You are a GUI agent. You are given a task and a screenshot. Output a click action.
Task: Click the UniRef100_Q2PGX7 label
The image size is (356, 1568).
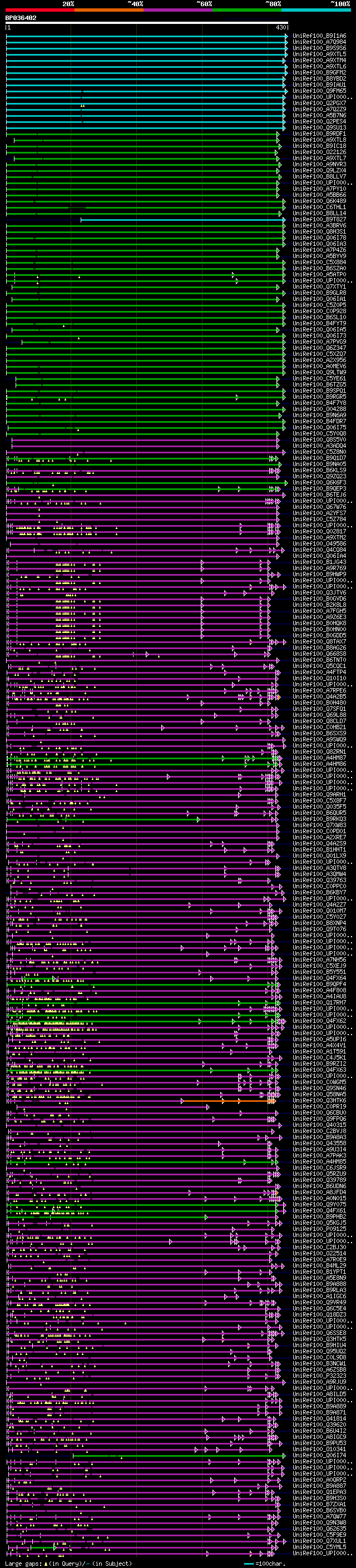click(x=319, y=103)
